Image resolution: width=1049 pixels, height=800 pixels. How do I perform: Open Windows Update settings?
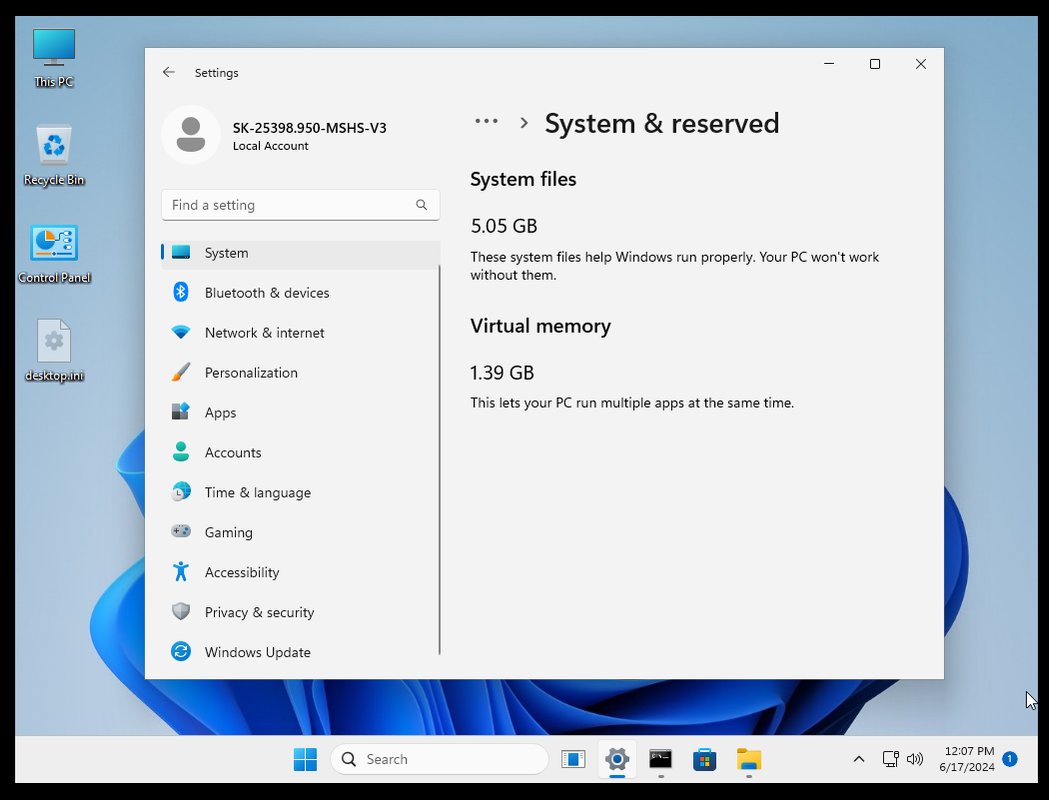[x=300, y=652]
